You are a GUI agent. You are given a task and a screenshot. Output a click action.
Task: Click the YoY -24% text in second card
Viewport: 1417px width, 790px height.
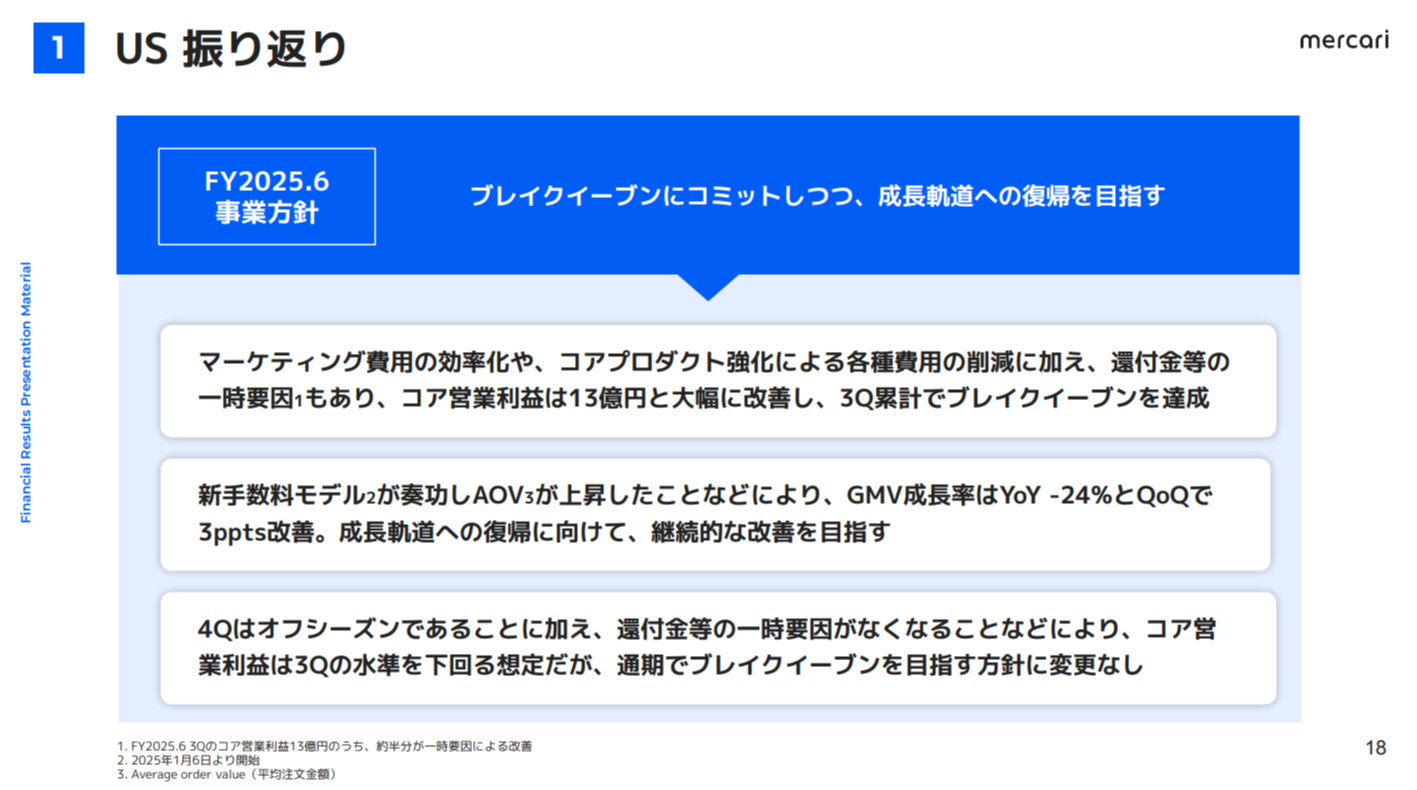(1067, 496)
